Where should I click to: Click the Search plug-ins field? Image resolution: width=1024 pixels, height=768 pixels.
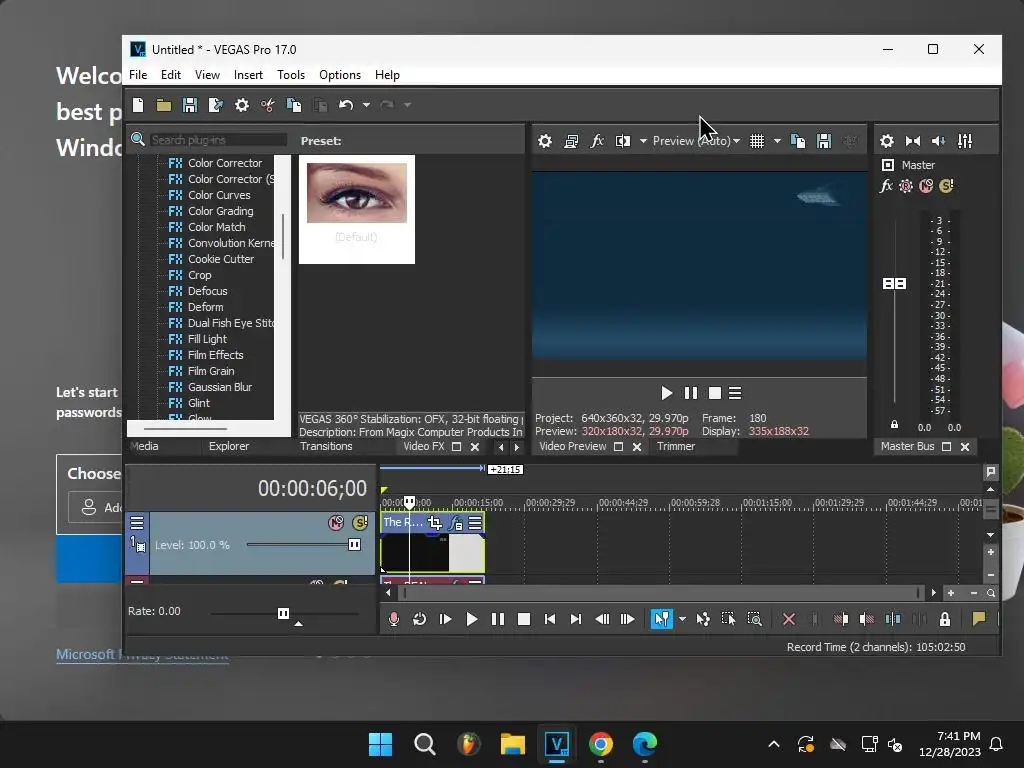[218, 140]
